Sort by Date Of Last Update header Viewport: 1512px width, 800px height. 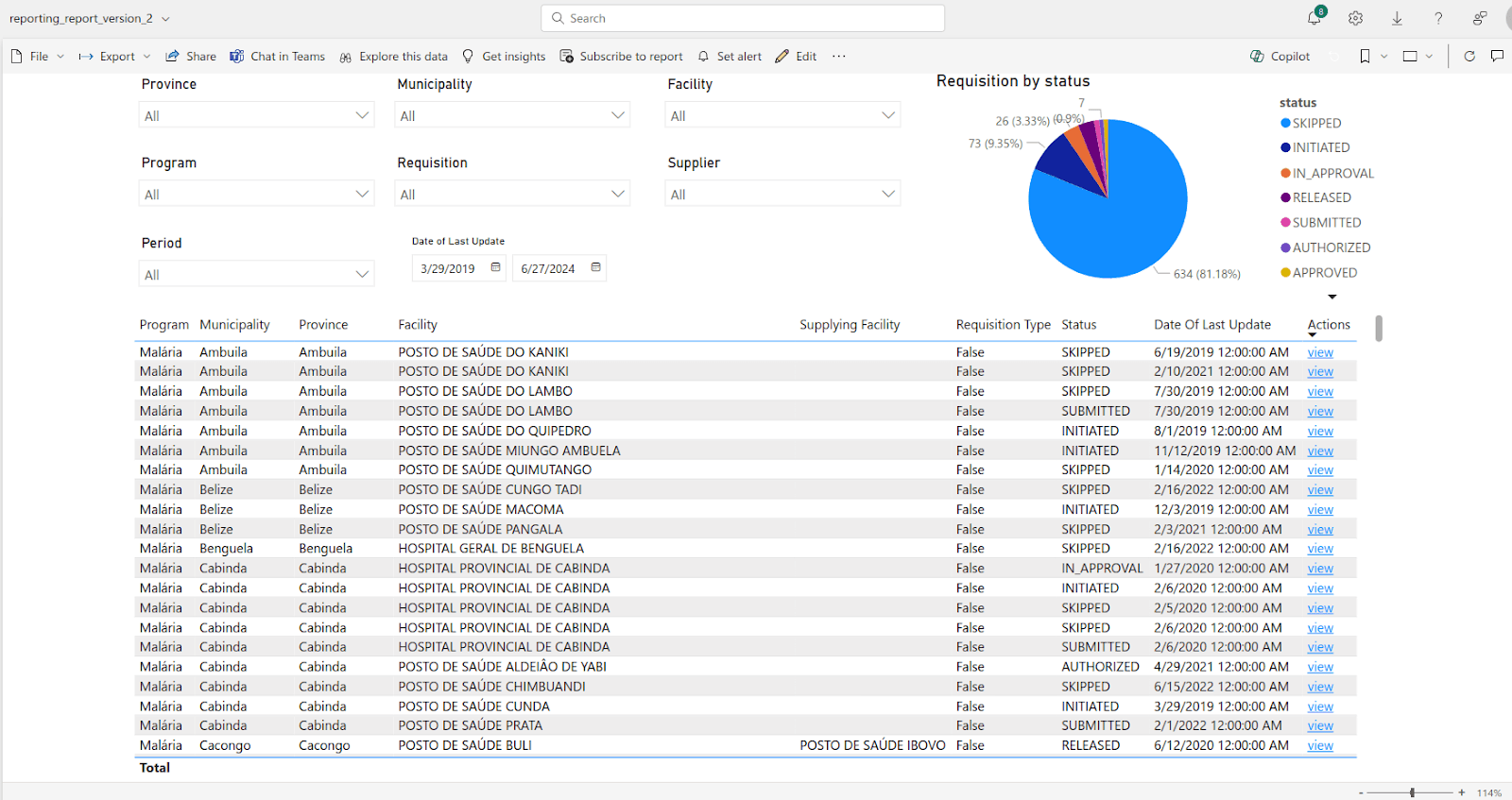point(1212,324)
